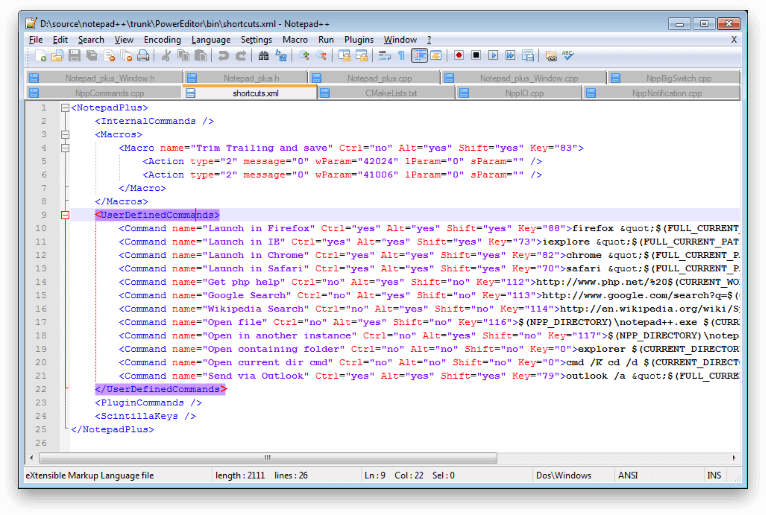Open the Language menu
This screenshot has height=515, width=766.
(211, 40)
